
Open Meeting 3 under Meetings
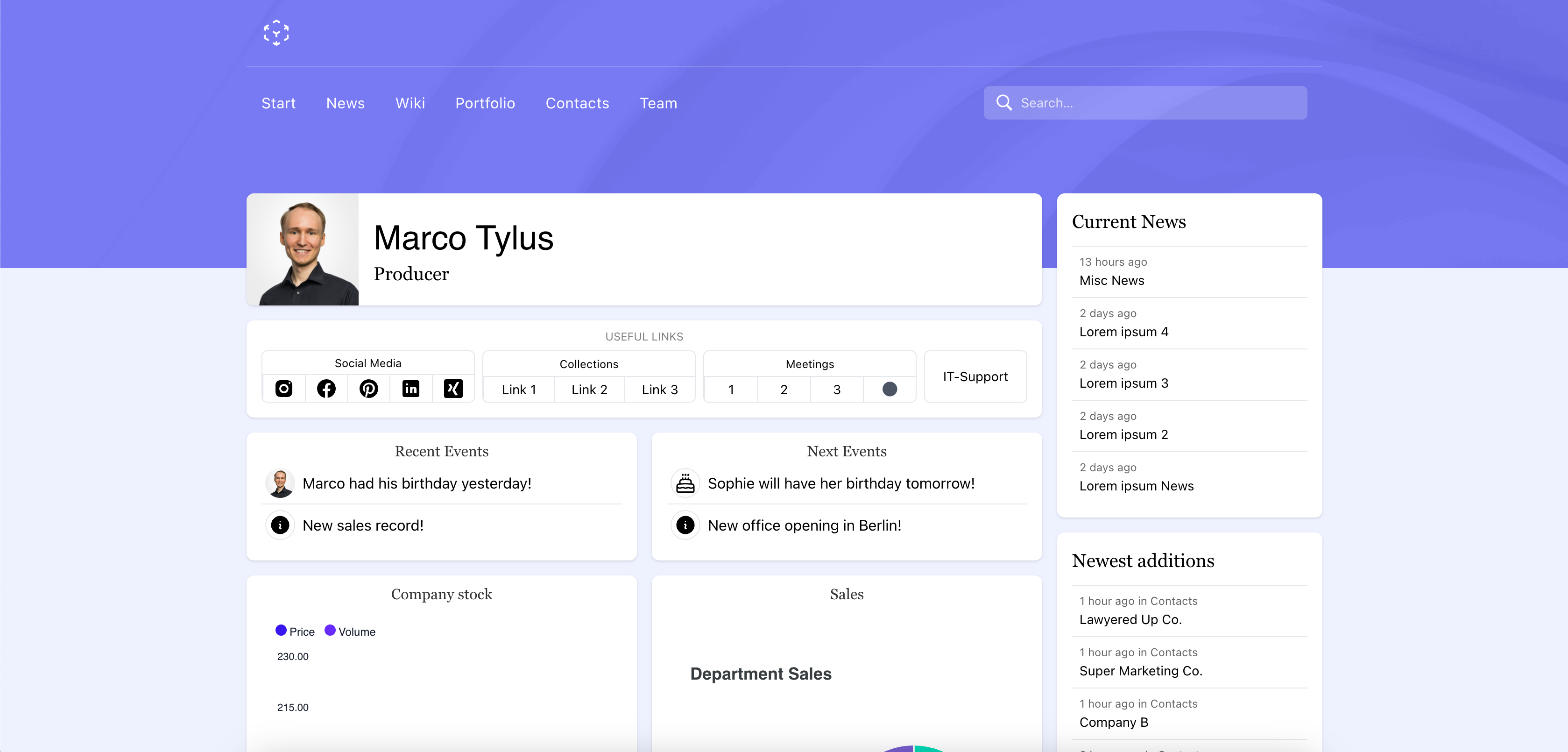836,390
